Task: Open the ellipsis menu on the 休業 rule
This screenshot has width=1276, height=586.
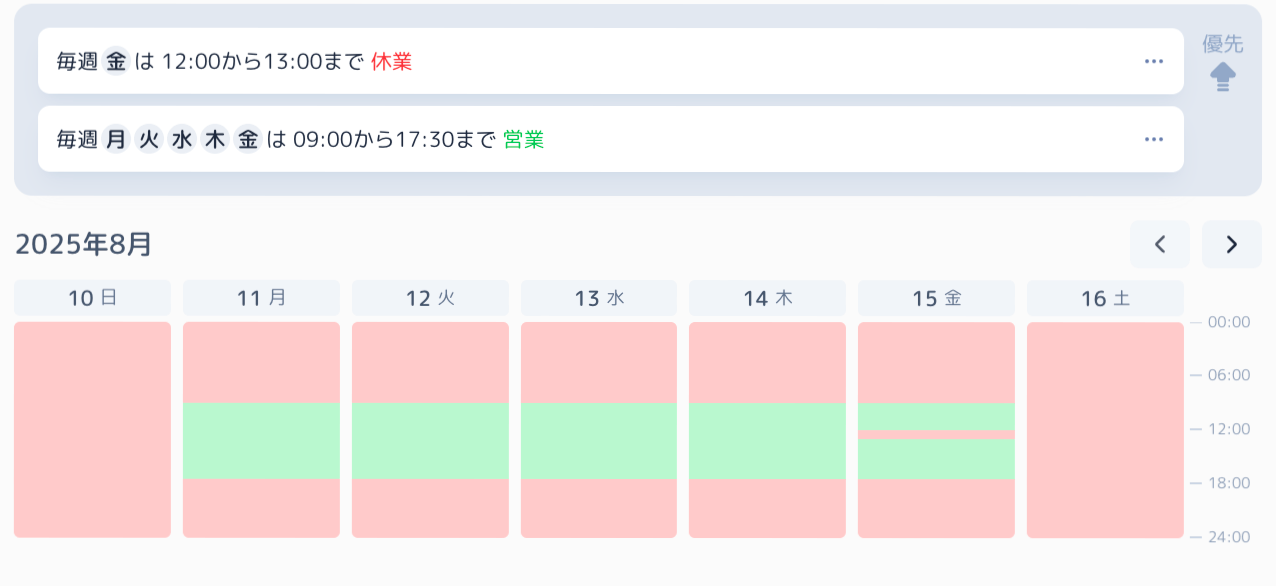Action: 1154,61
